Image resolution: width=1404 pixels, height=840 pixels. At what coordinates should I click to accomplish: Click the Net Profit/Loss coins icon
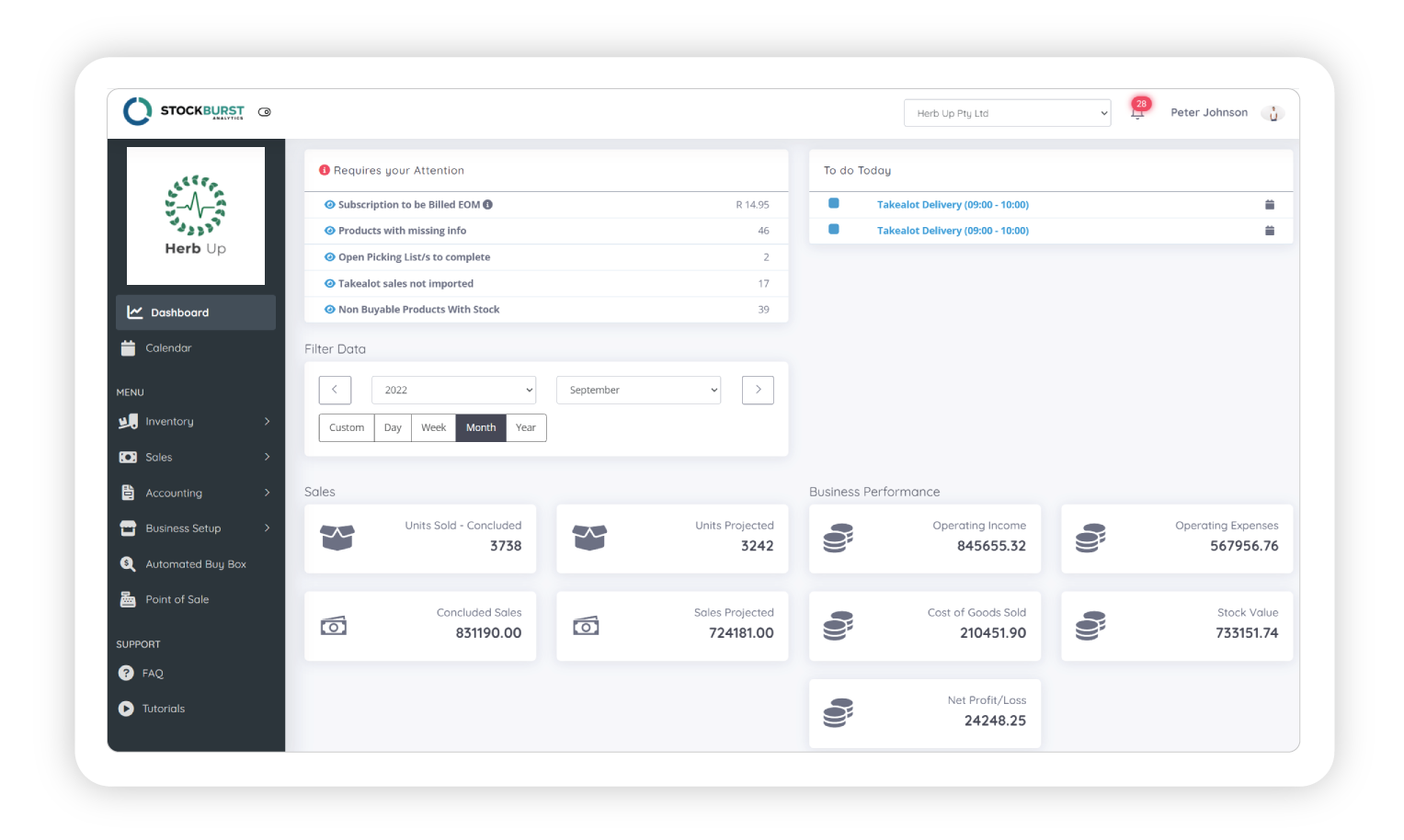pos(839,713)
